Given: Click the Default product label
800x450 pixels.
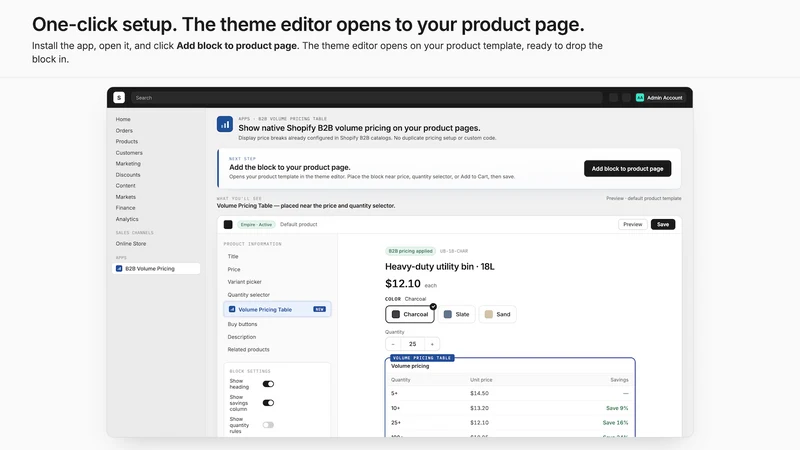Looking at the screenshot, I should (x=298, y=224).
